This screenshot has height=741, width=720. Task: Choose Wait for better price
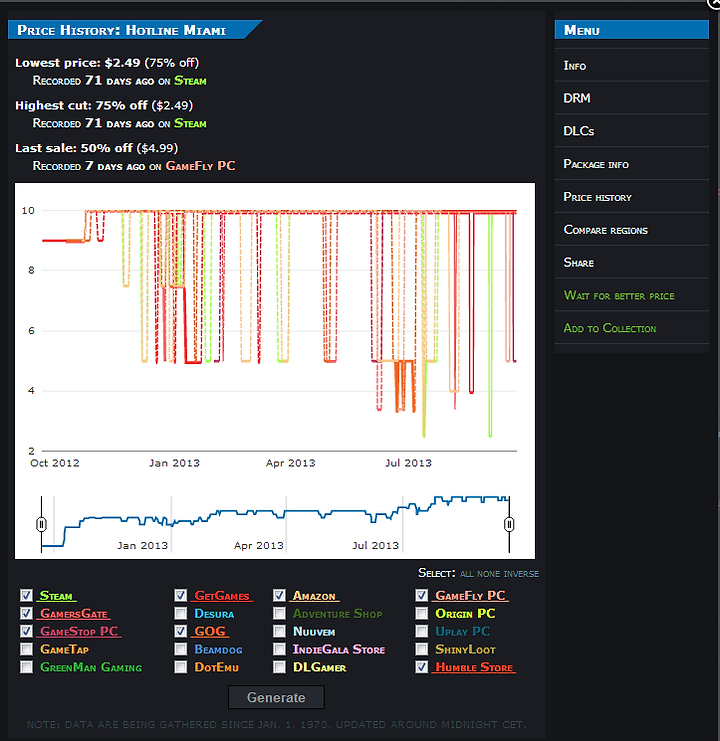coord(632,295)
